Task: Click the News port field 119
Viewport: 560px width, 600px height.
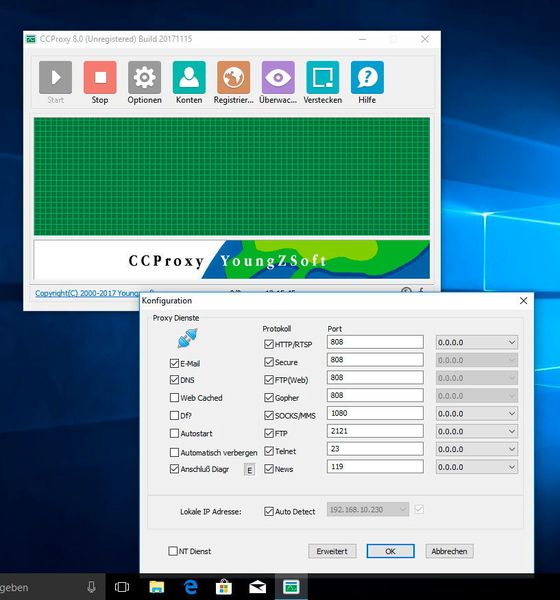Action: [x=375, y=466]
